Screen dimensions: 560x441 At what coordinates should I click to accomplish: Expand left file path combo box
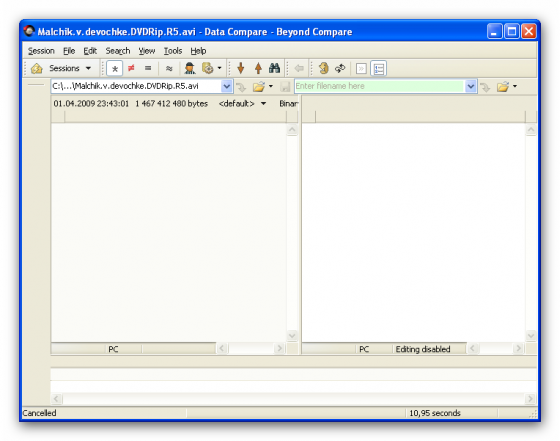pyautogui.click(x=226, y=86)
